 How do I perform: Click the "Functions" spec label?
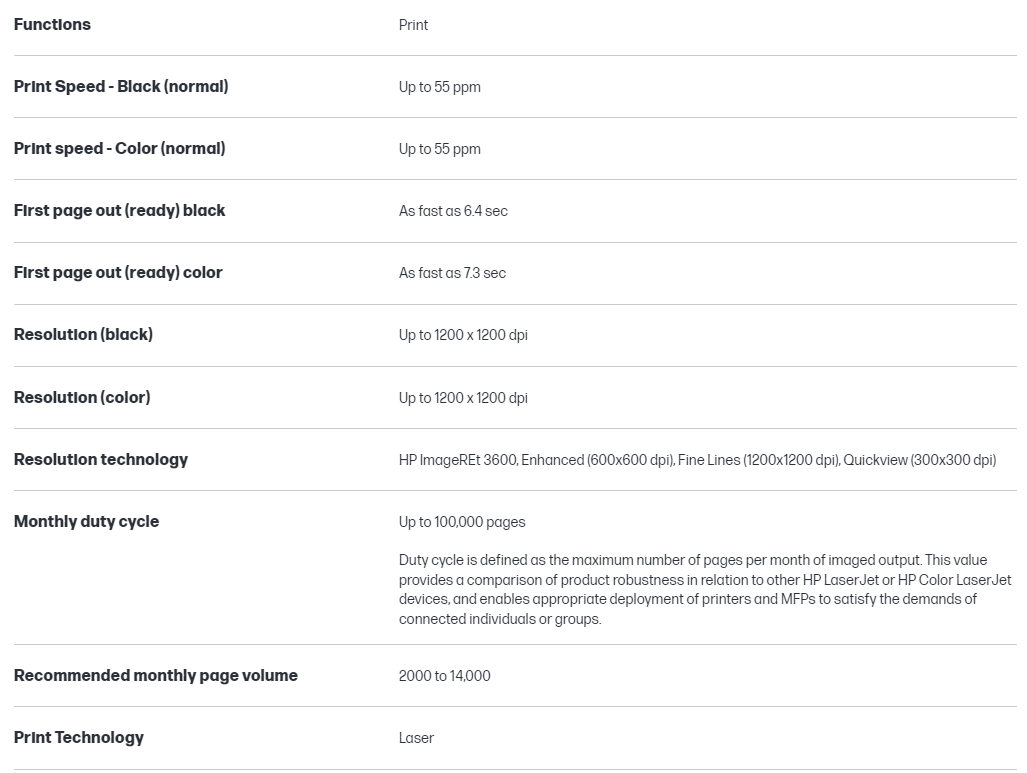(x=52, y=25)
